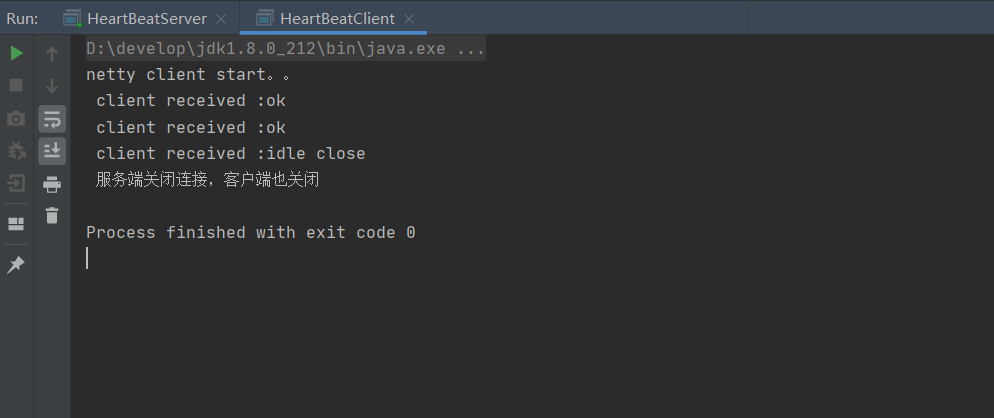Click the Stop process square icon
This screenshot has height=418, width=994.
16,86
